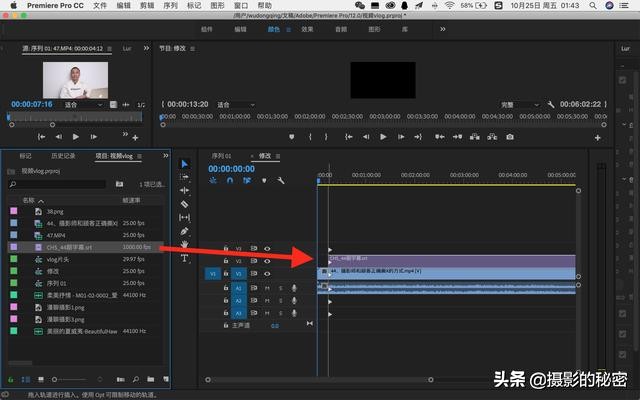Select the Selection arrow tool

pyautogui.click(x=184, y=164)
